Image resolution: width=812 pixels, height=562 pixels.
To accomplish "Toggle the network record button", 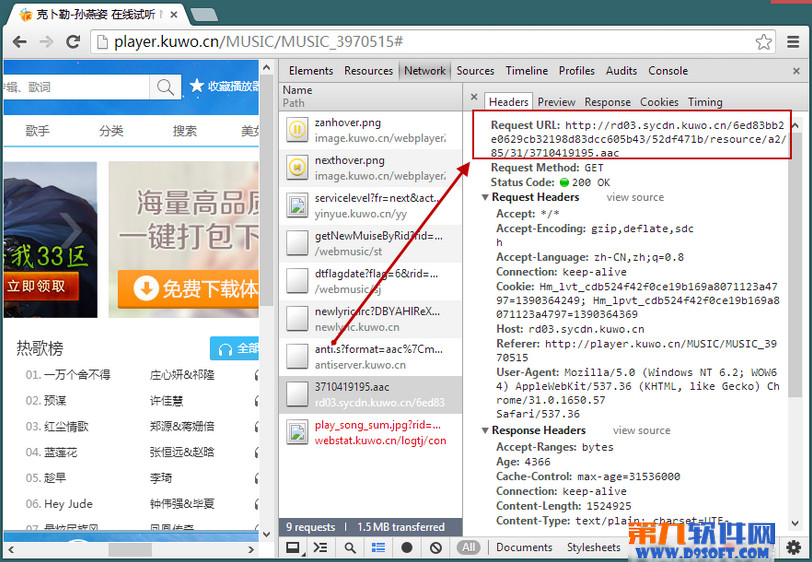I will (x=407, y=547).
